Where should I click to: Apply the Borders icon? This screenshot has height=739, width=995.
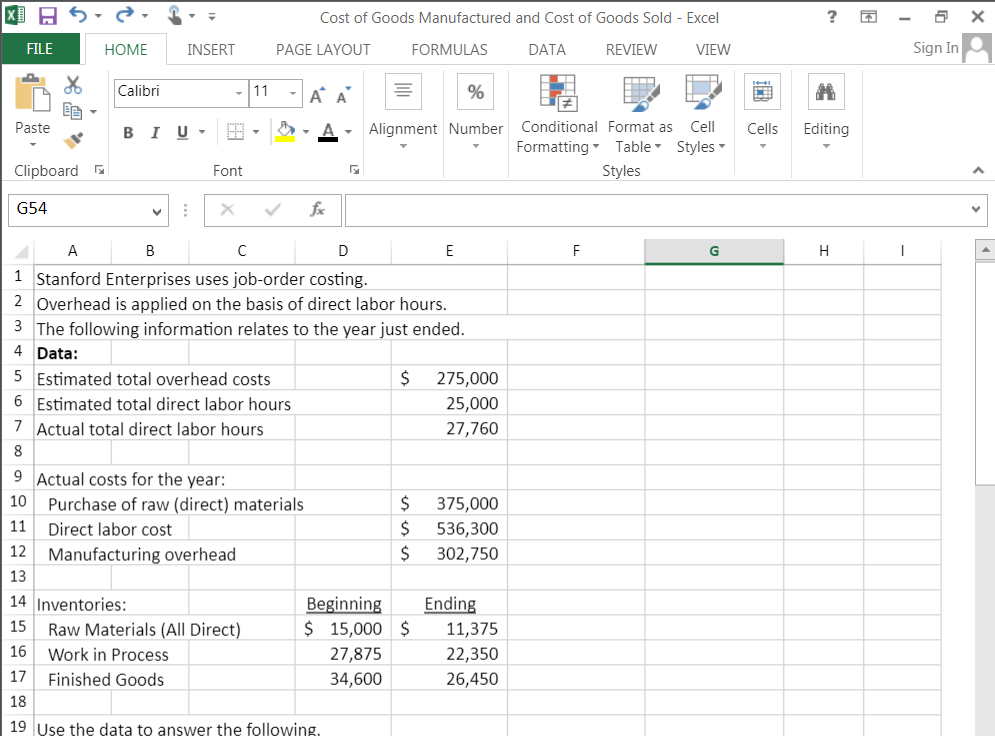pos(235,131)
